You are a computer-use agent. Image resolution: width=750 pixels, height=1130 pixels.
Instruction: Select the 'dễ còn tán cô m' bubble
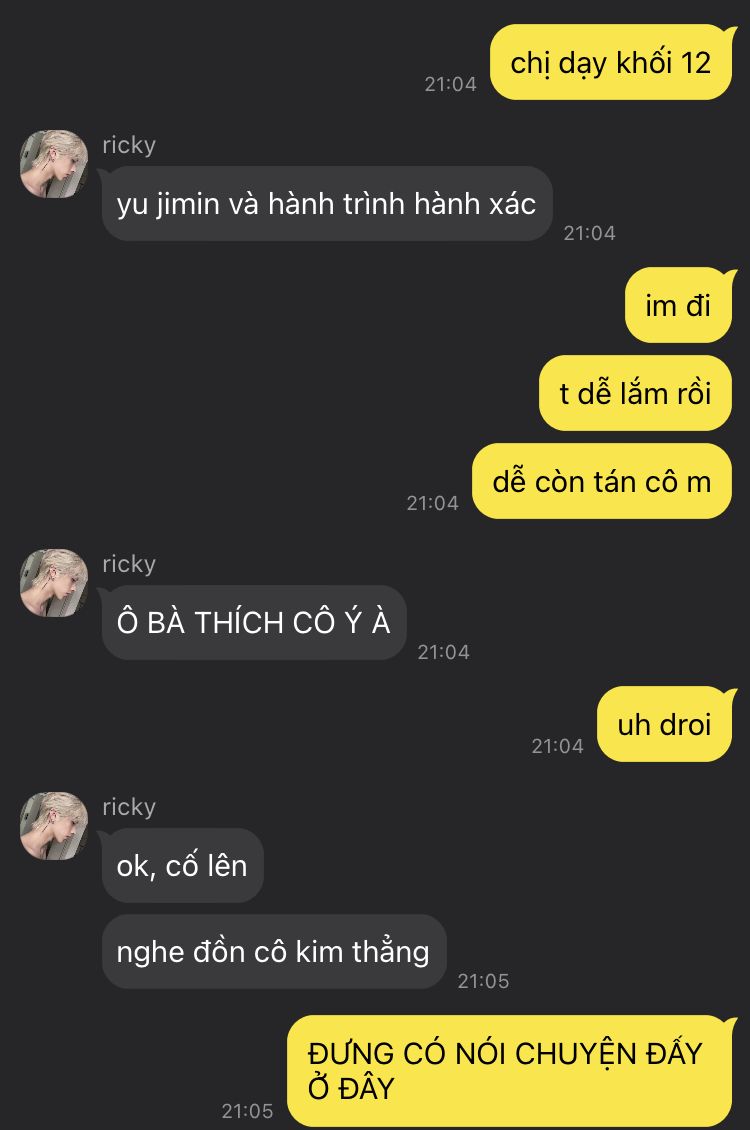click(x=602, y=481)
